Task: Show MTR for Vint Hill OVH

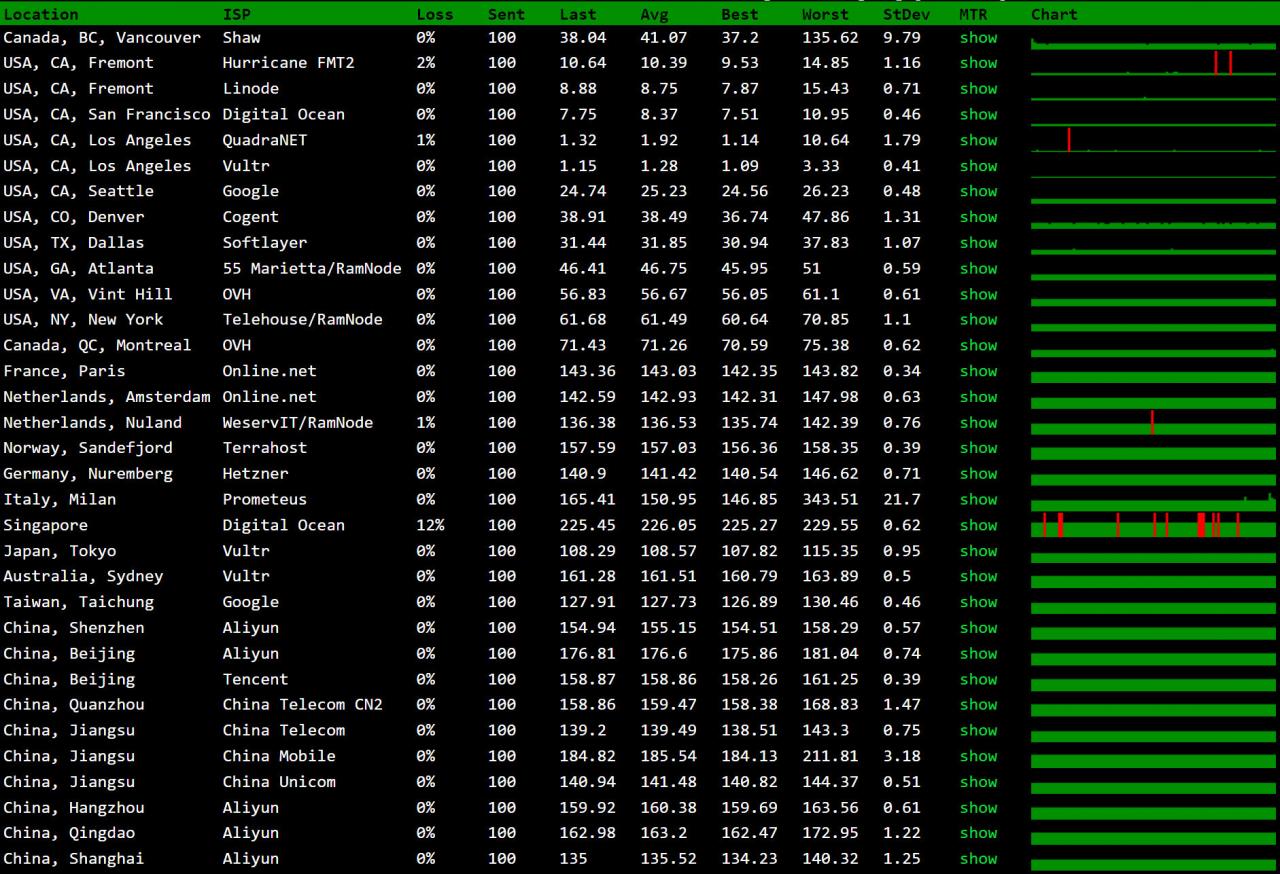Action: (978, 294)
